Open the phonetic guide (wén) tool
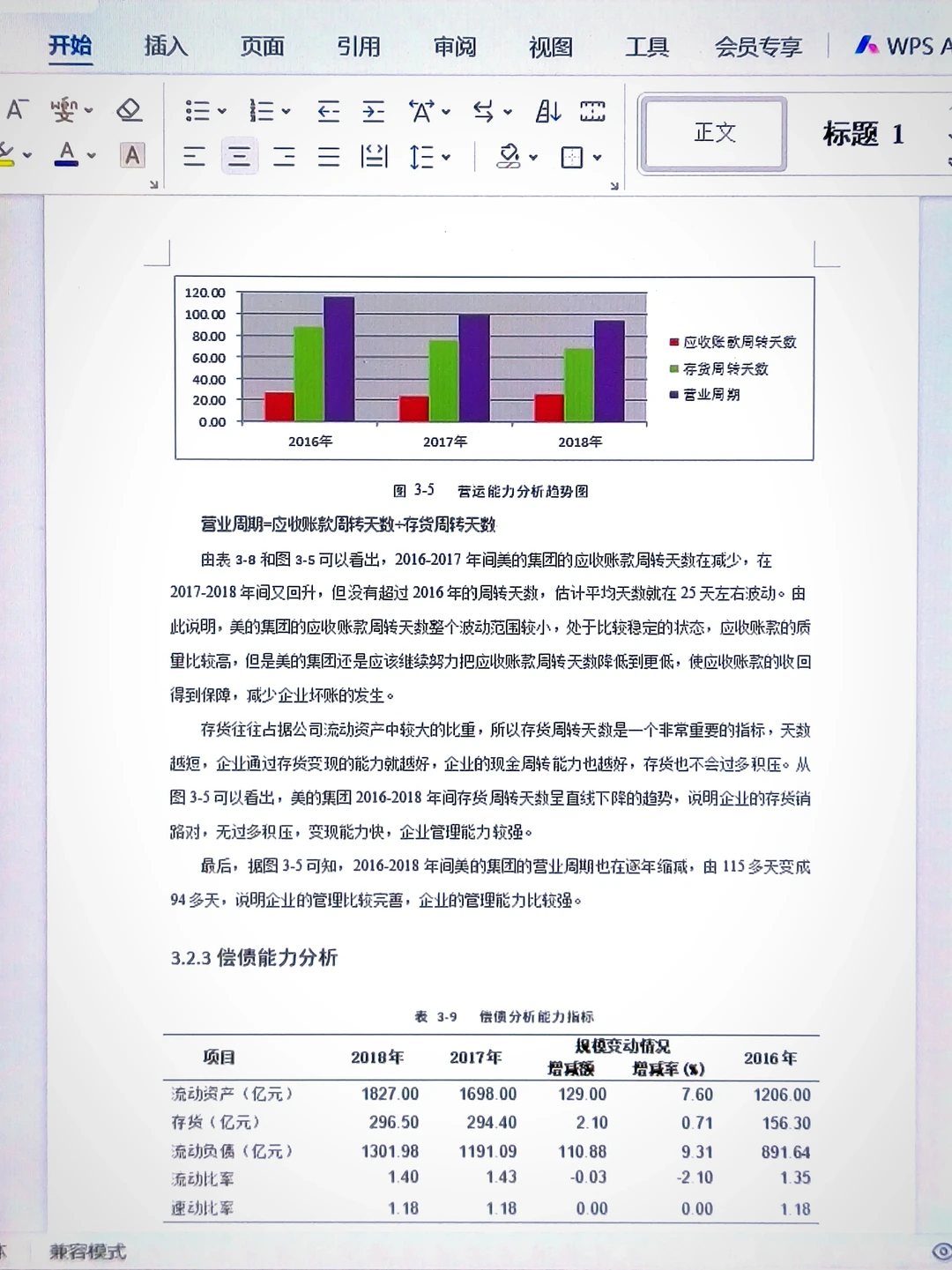The width and height of the screenshot is (952, 1270). pyautogui.click(x=63, y=110)
